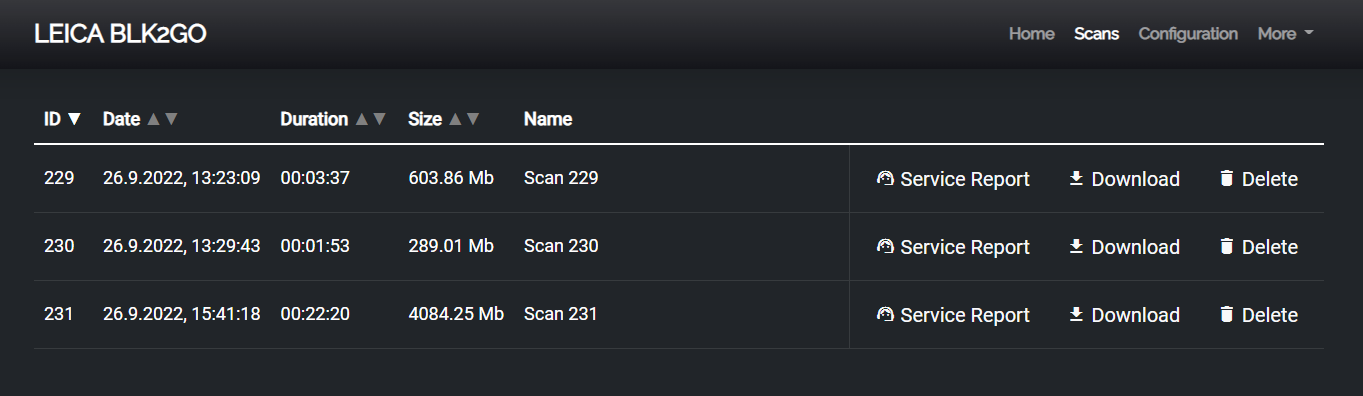Go to the Home page
This screenshot has height=396, width=1363.
1031,34
